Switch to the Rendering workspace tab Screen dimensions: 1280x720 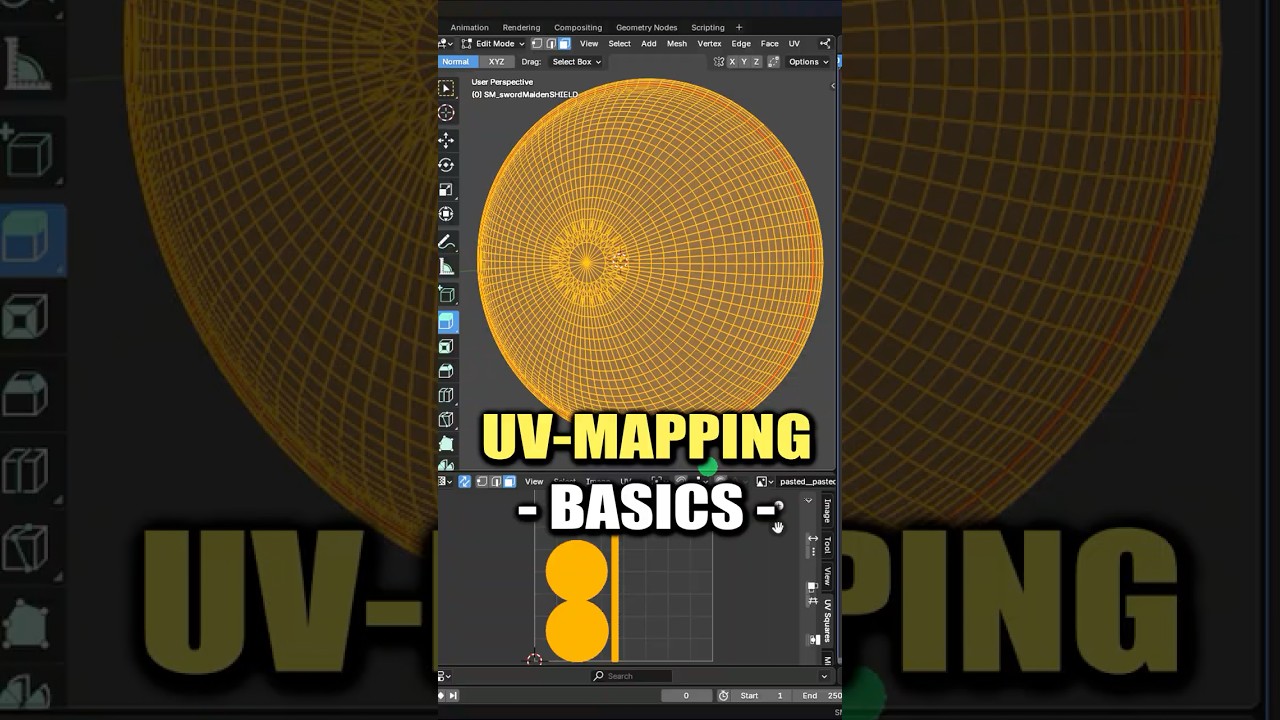point(521,28)
